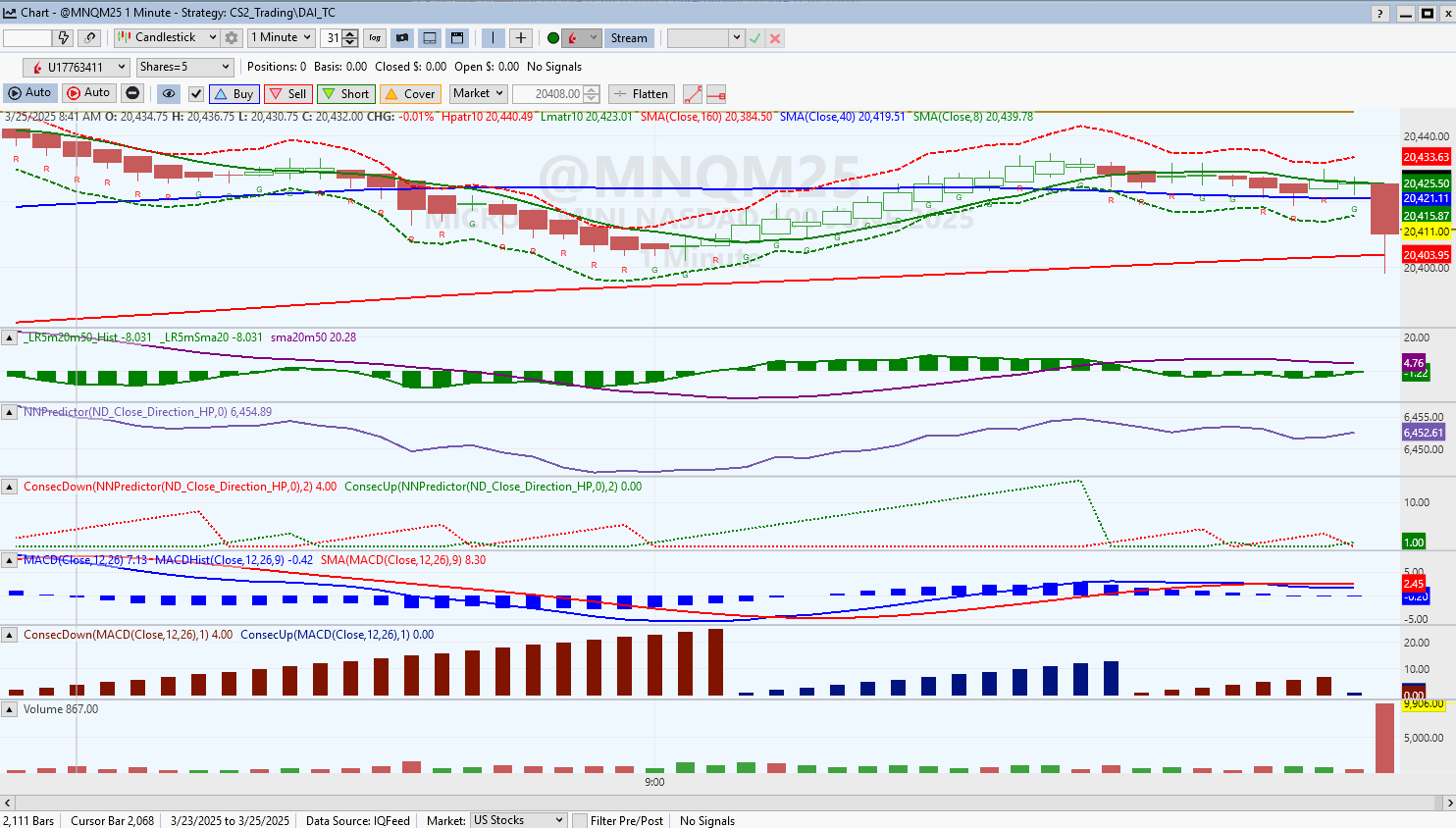Click the camera snapshot icon
This screenshot has width=1456, height=828.
tap(402, 38)
